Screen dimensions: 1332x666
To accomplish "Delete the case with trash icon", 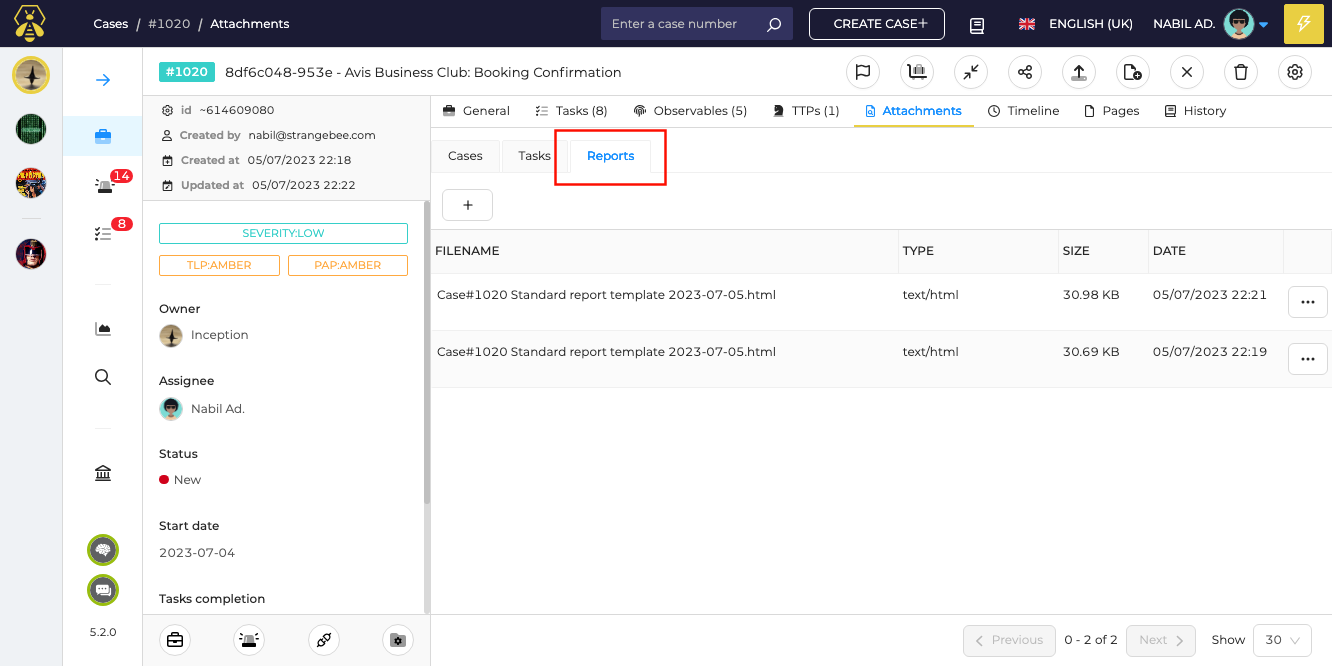I will point(1241,72).
